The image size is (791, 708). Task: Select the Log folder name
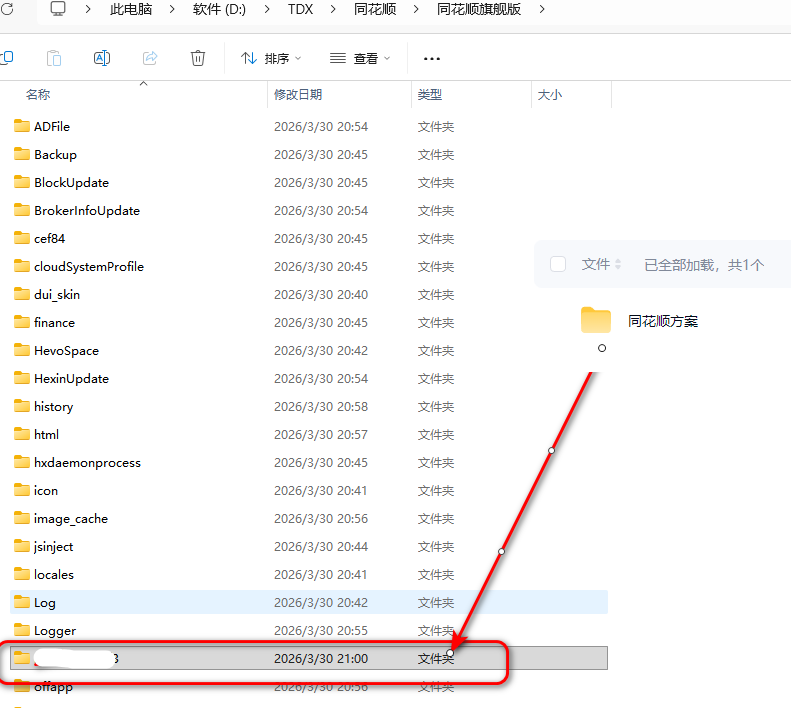(45, 603)
